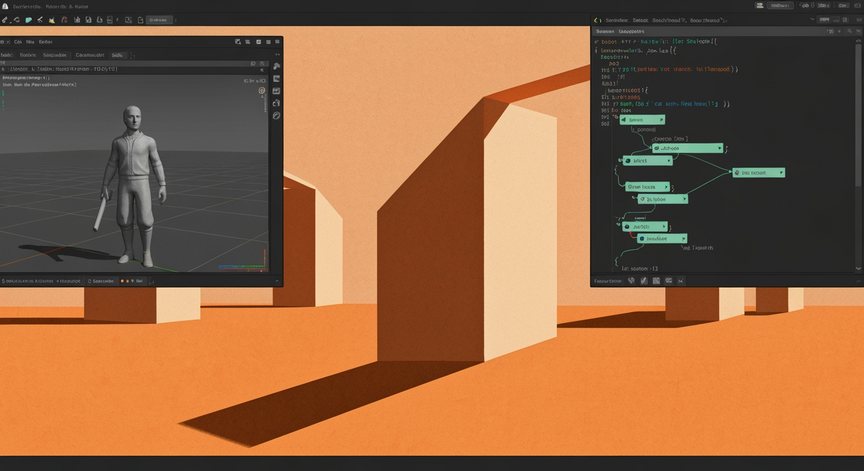Click the orange circular gizmo in 3D viewport
This screenshot has width=864, height=471.
[x=262, y=90]
